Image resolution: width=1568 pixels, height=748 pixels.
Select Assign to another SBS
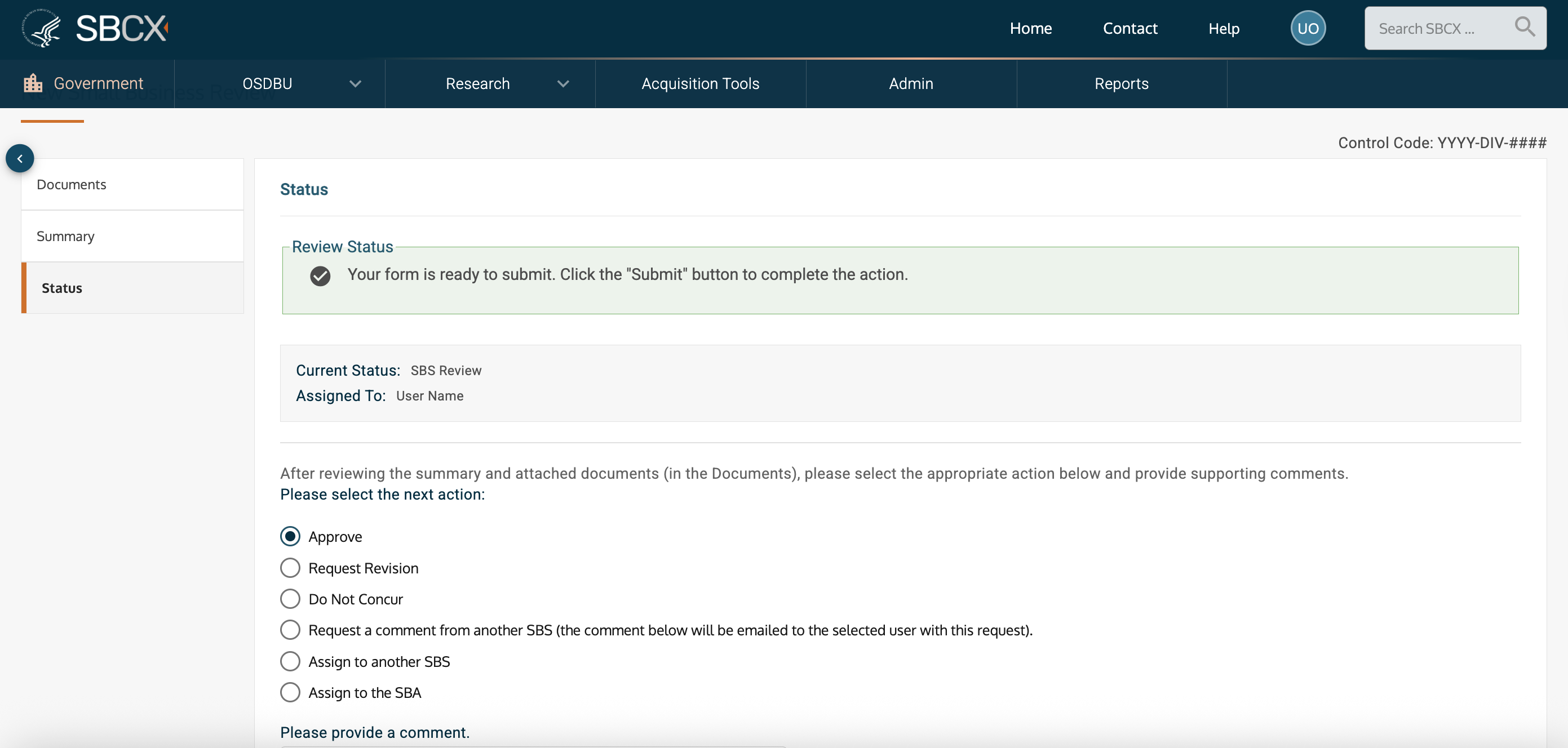pos(290,661)
